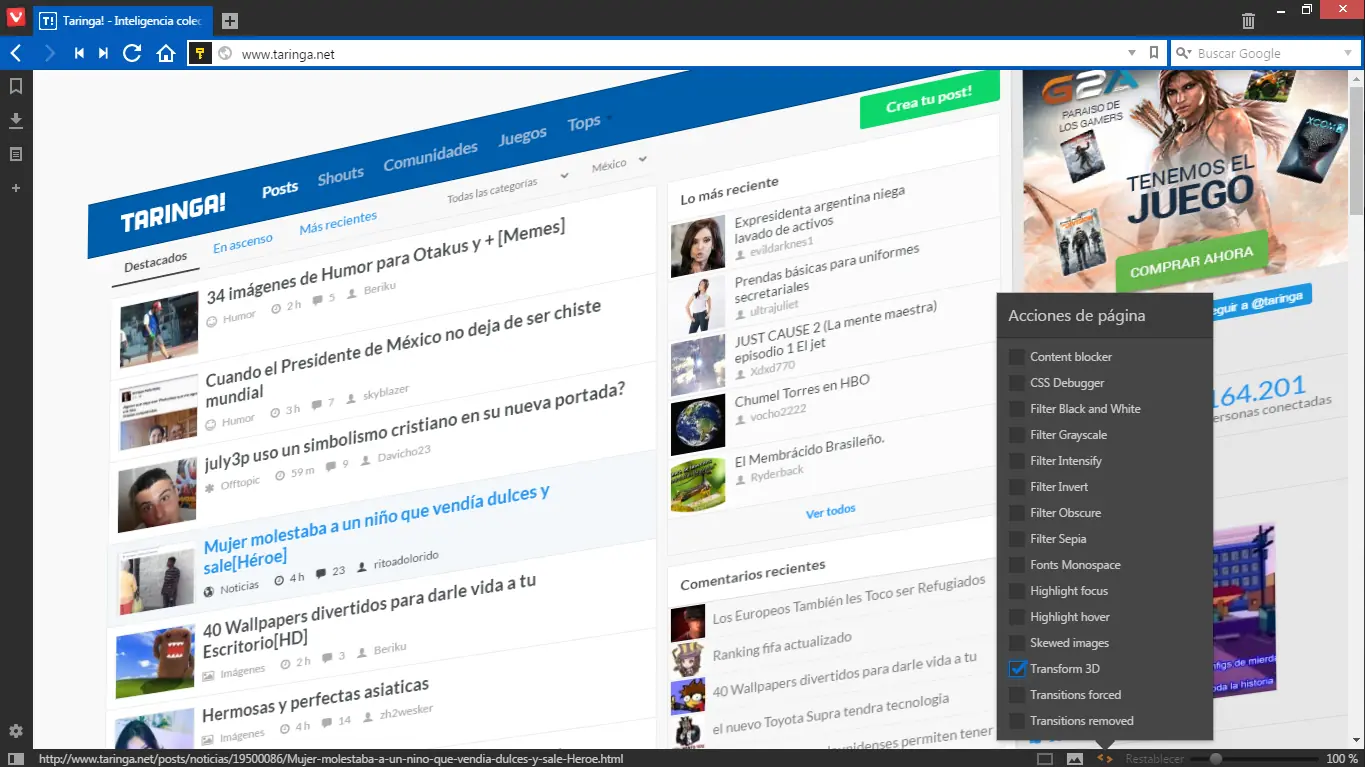Image resolution: width=1365 pixels, height=767 pixels.
Task: Open browser settings gear
Action: (x=16, y=731)
